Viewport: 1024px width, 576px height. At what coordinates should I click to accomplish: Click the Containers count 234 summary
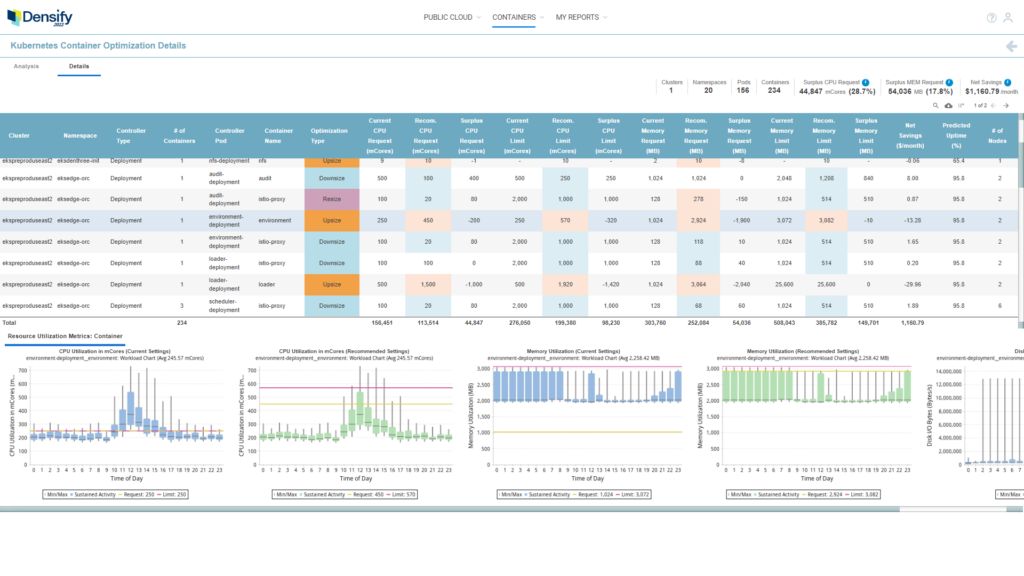775,91
